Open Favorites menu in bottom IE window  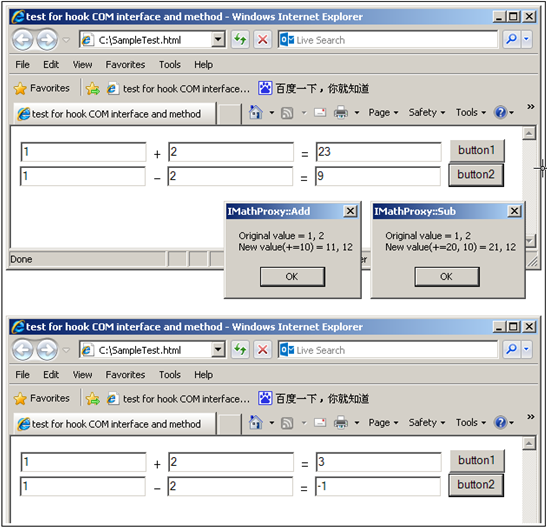coord(125,375)
